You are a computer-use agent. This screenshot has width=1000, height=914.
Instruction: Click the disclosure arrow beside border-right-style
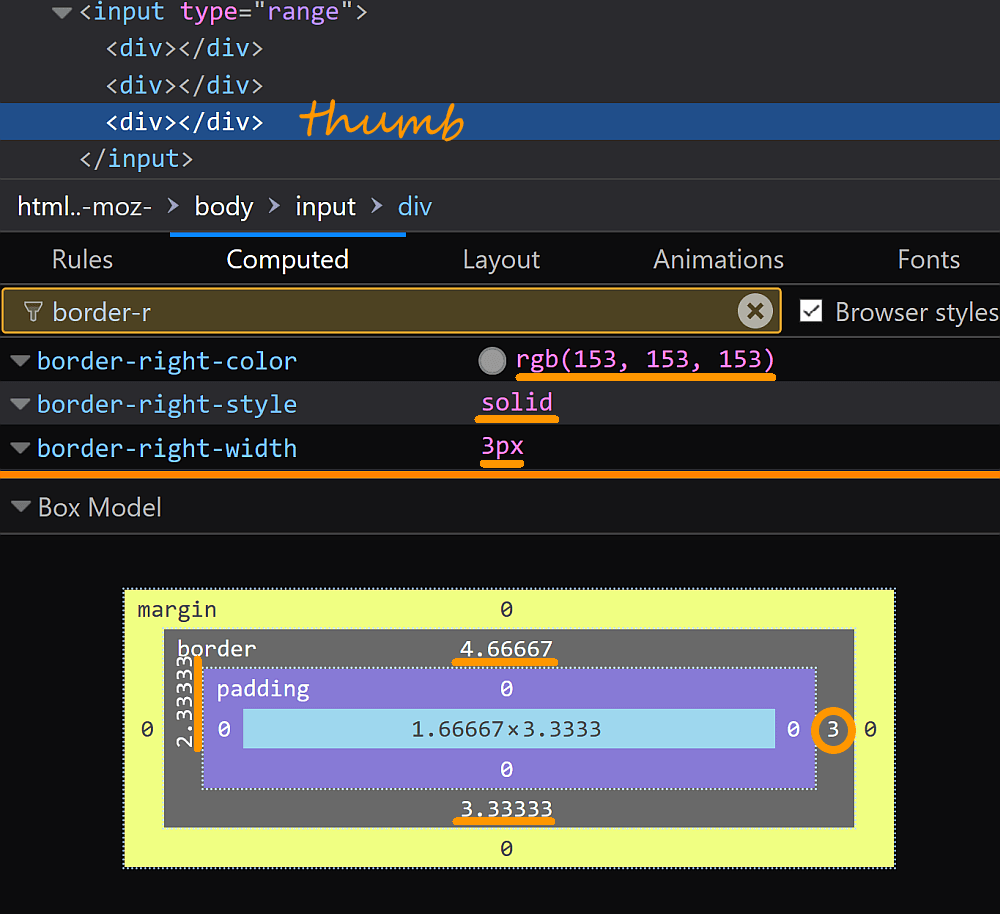pos(20,404)
